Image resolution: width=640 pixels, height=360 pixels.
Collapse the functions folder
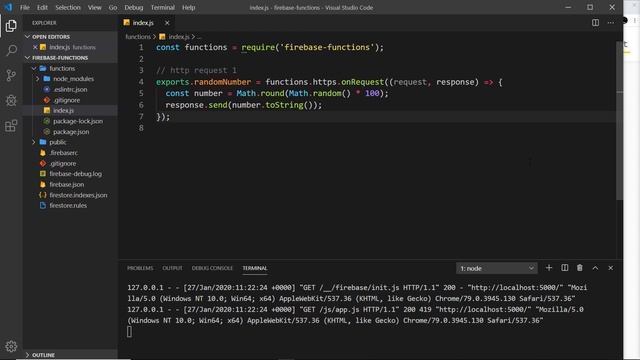pyautogui.click(x=34, y=69)
